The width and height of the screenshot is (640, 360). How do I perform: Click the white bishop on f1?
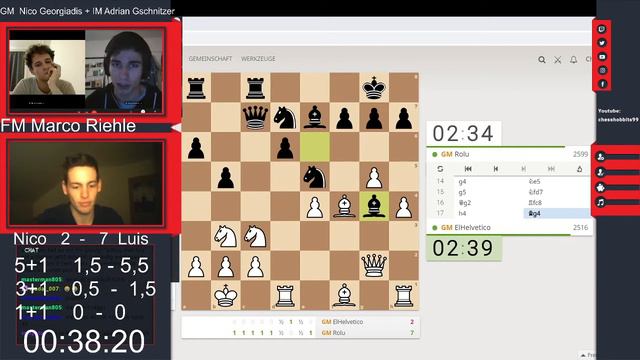[344, 295]
